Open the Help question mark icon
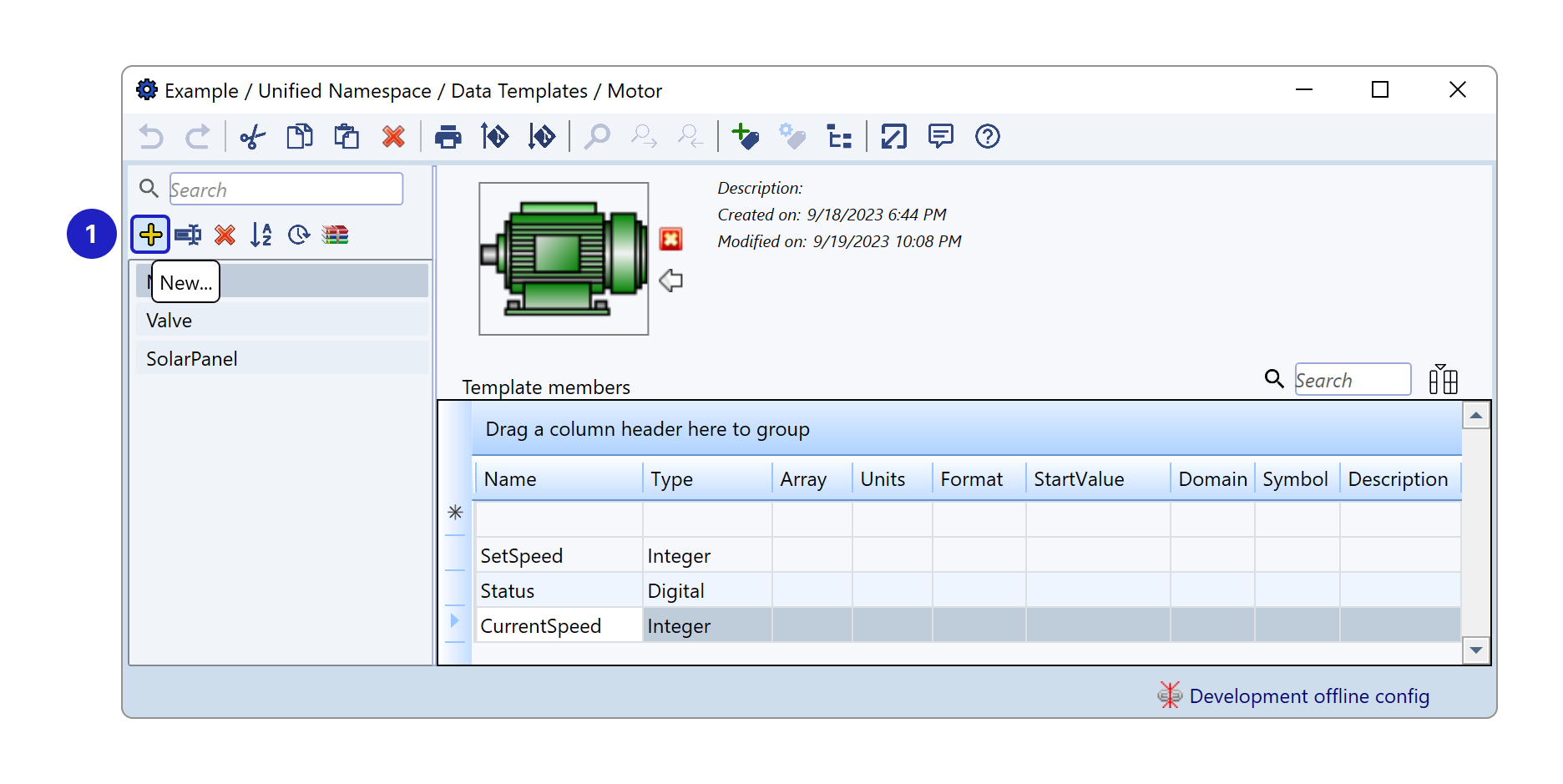The image size is (1563, 784). click(987, 136)
